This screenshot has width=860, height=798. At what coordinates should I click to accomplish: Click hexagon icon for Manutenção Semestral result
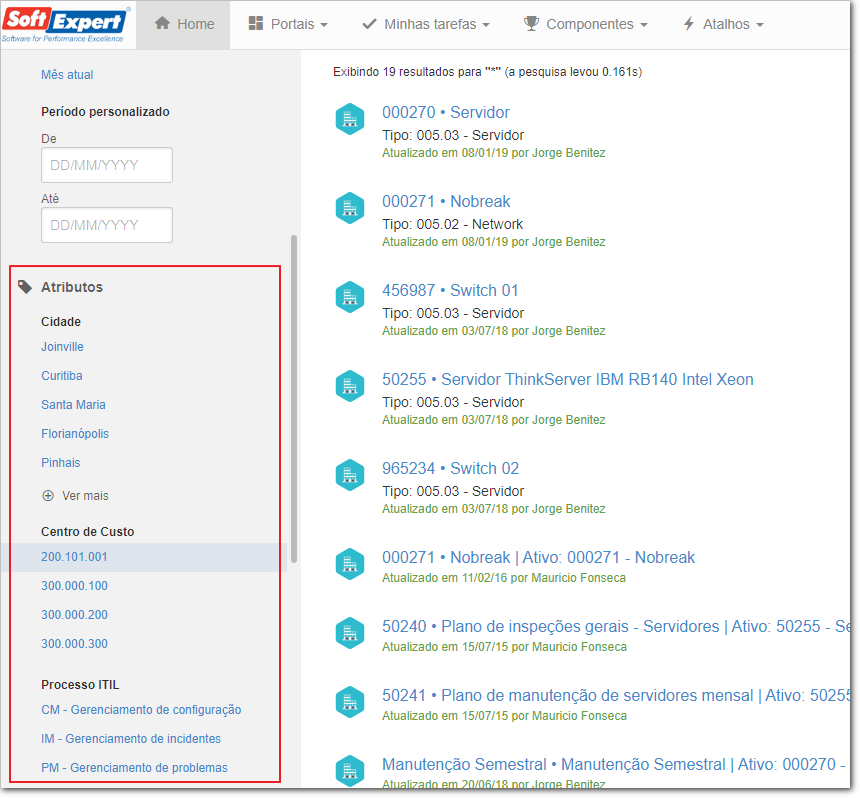tap(350, 771)
